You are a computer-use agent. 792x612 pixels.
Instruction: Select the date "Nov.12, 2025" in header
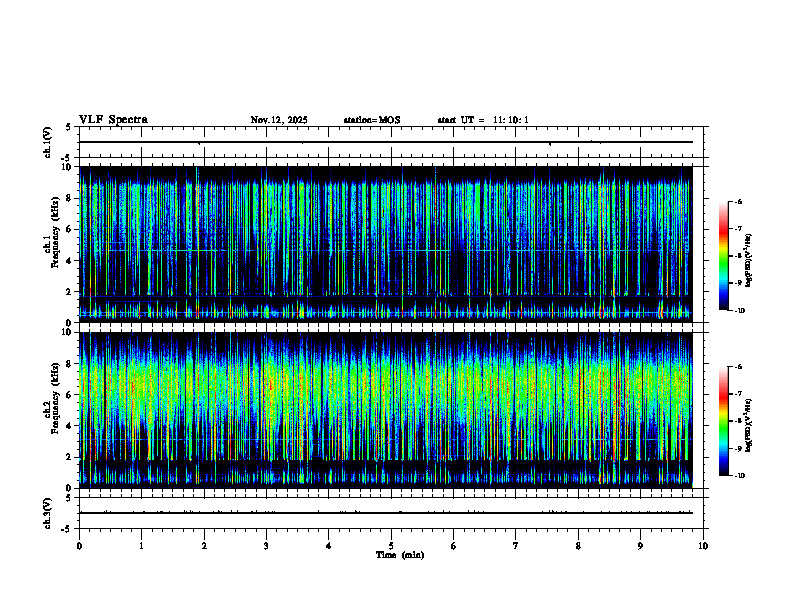click(279, 120)
